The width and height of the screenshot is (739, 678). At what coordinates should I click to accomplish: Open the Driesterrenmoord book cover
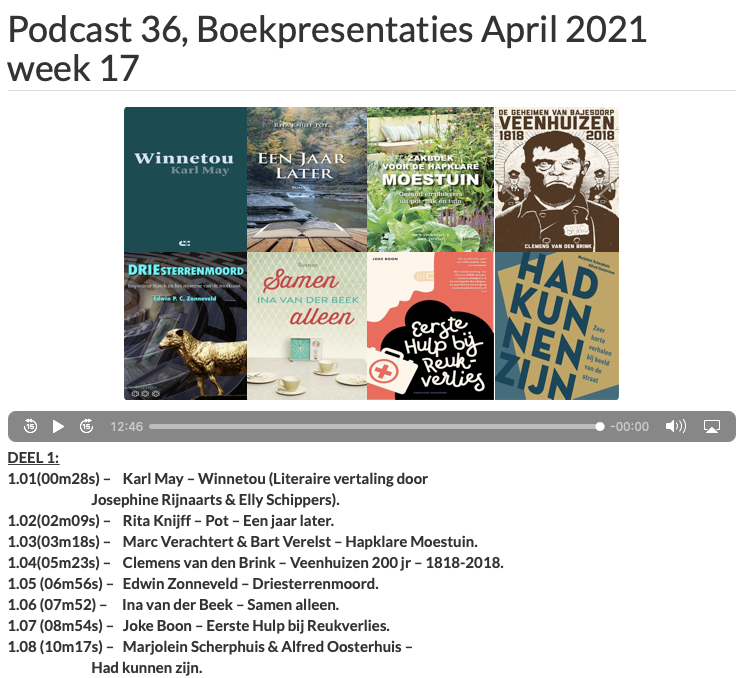coord(185,326)
